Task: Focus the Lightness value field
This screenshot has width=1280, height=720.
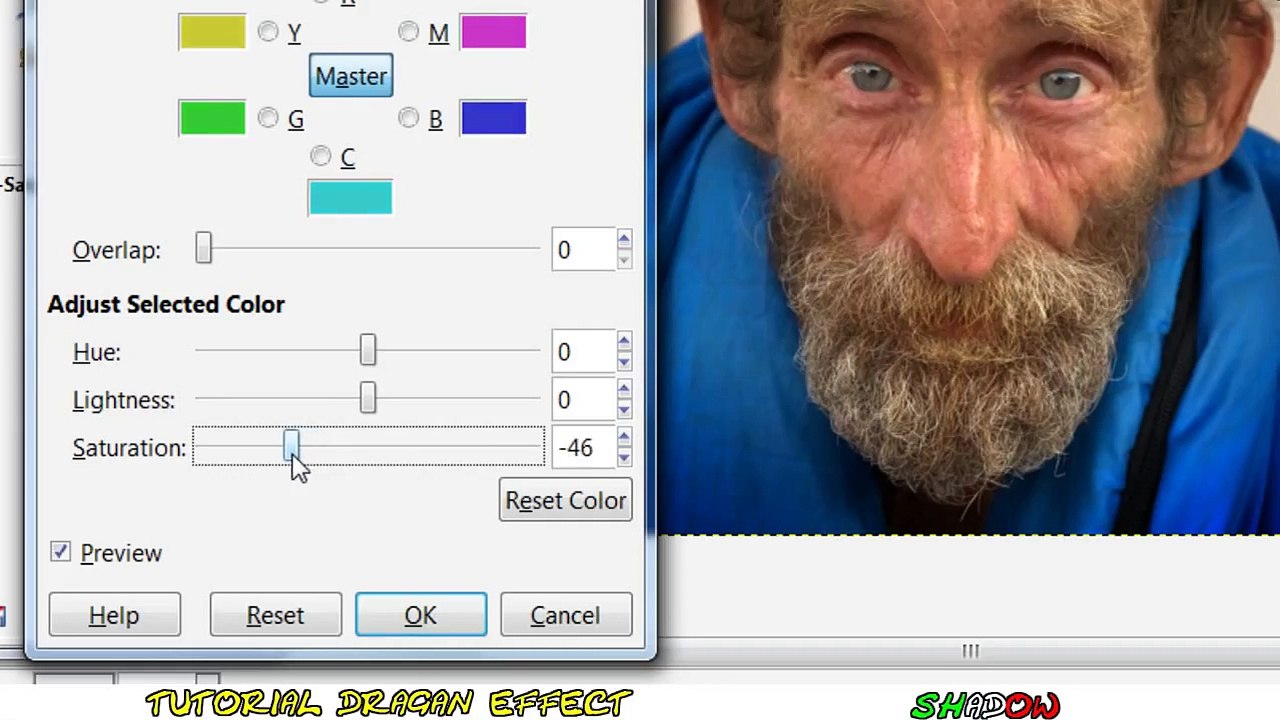Action: click(x=583, y=400)
